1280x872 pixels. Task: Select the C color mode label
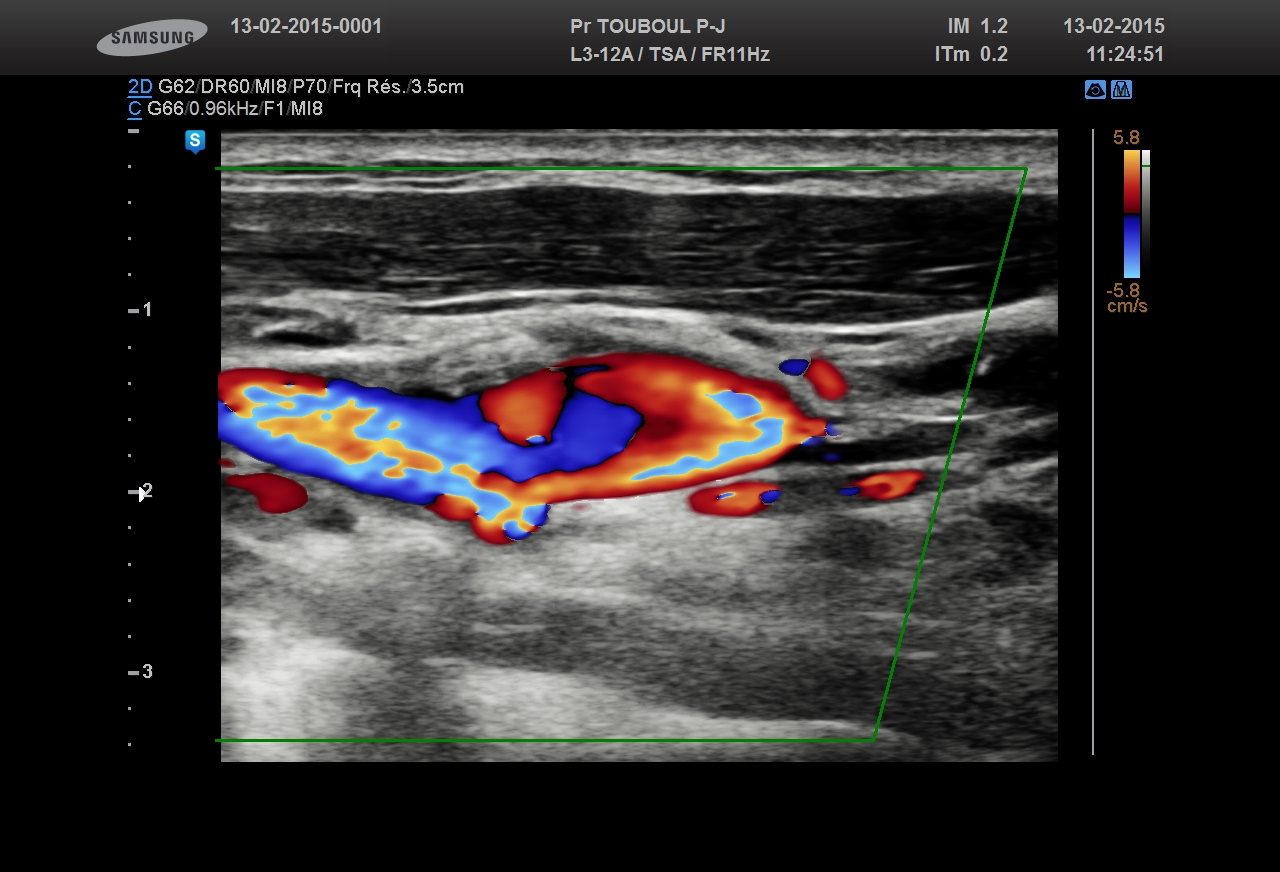tap(135, 109)
